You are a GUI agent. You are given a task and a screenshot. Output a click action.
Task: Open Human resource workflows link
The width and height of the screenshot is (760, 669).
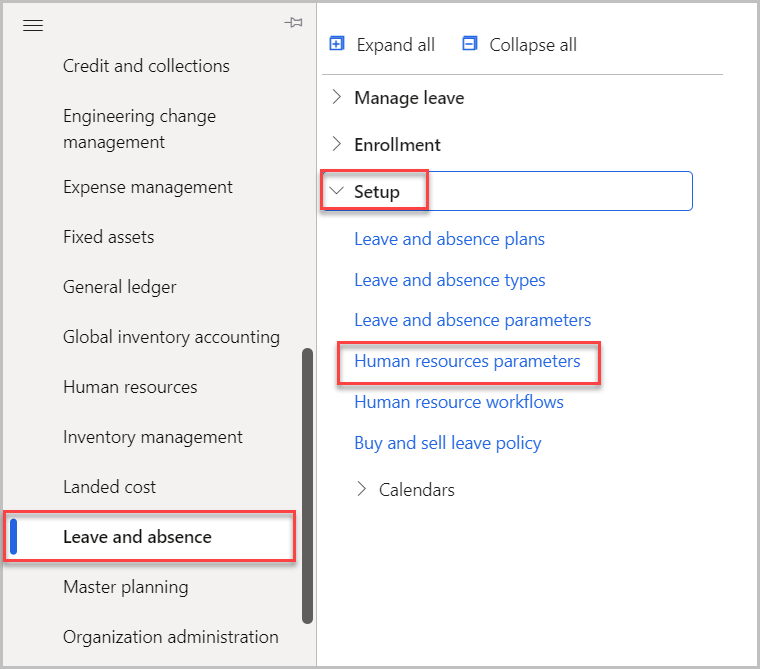click(x=459, y=402)
